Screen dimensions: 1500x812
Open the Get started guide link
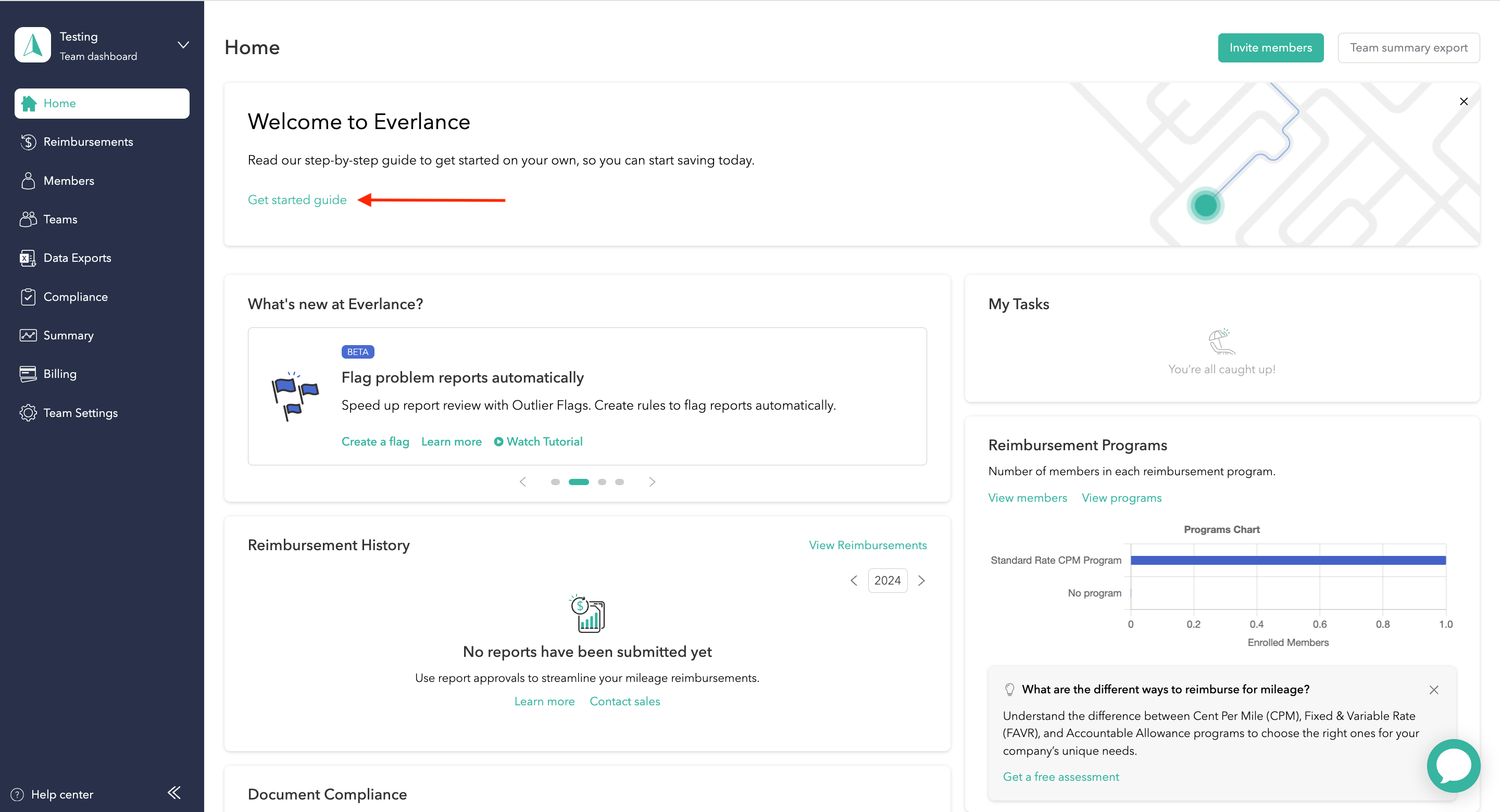coord(297,200)
